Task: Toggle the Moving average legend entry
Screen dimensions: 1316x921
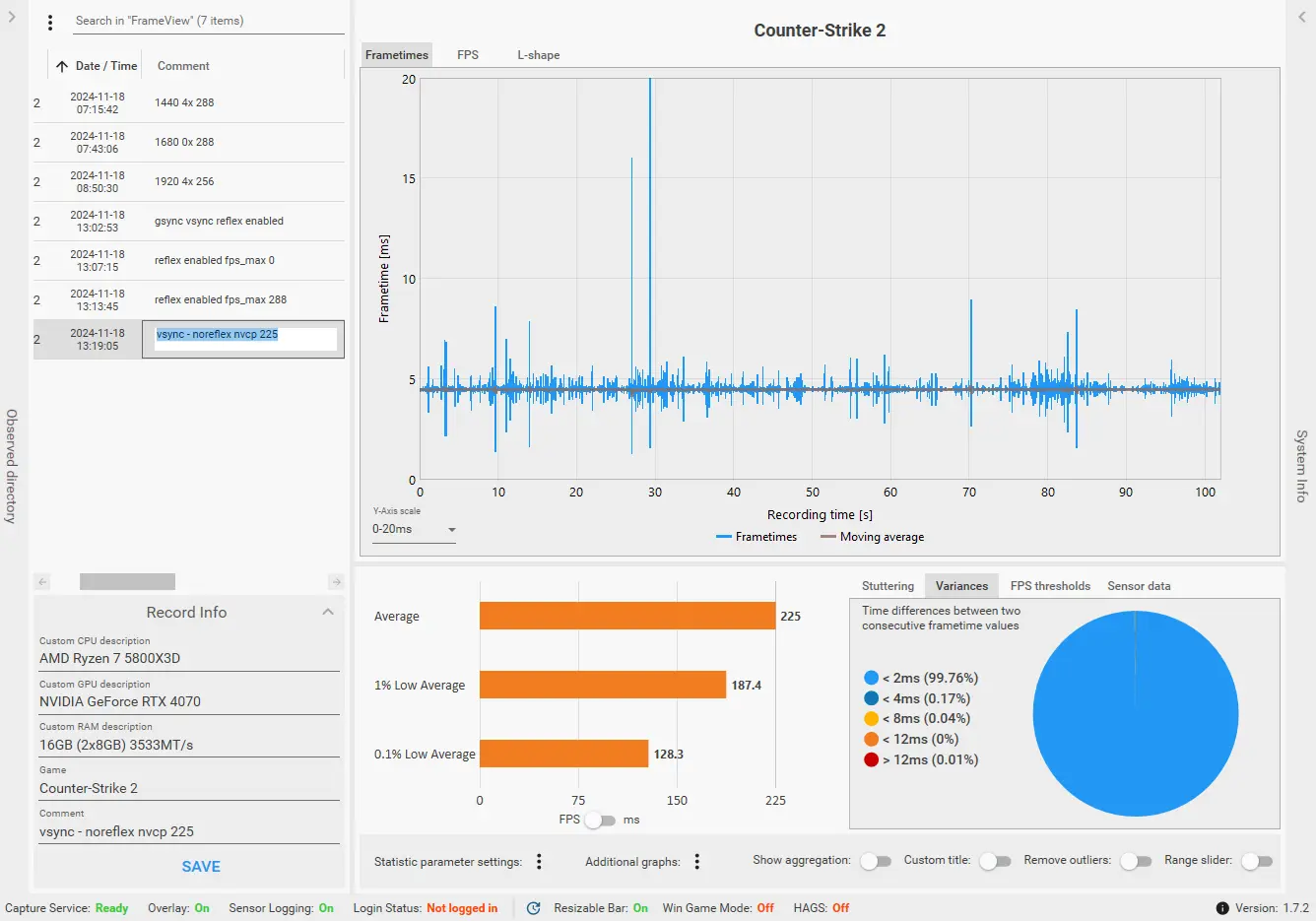Action: 873,537
